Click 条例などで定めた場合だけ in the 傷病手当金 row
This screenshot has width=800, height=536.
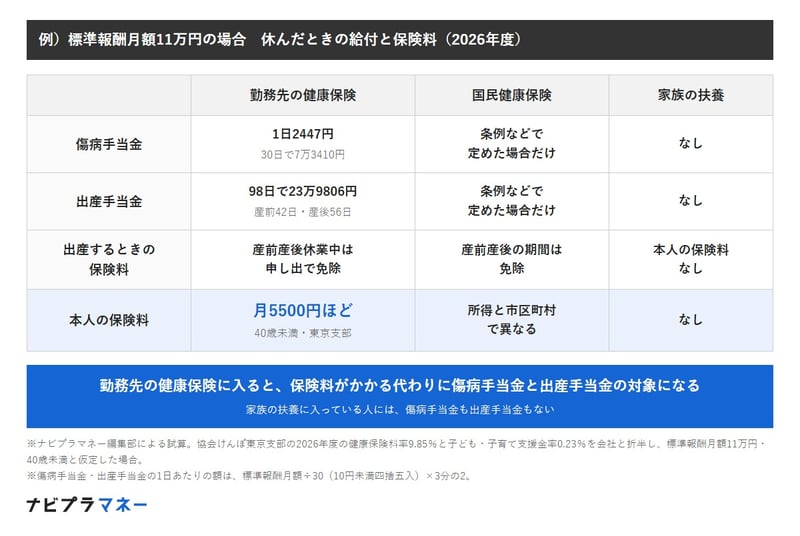click(x=512, y=143)
